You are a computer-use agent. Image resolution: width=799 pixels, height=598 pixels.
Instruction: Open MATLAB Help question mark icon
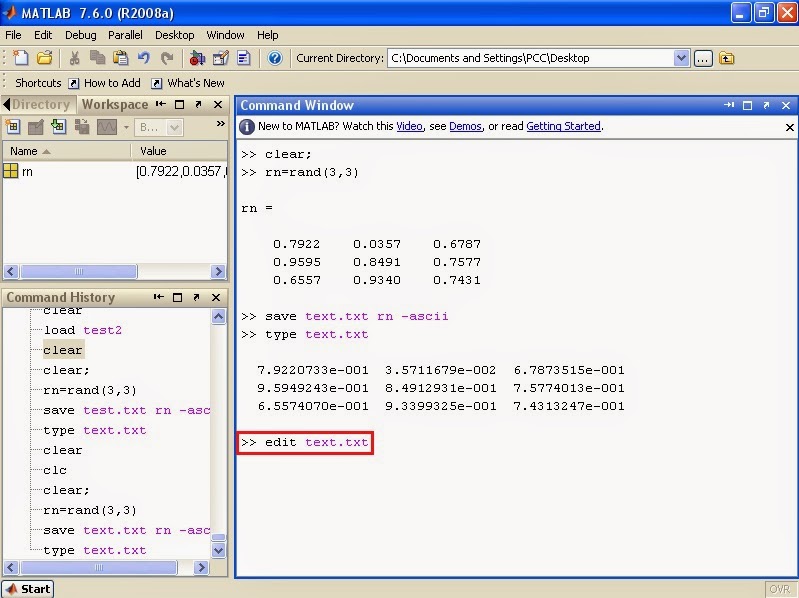coord(275,58)
